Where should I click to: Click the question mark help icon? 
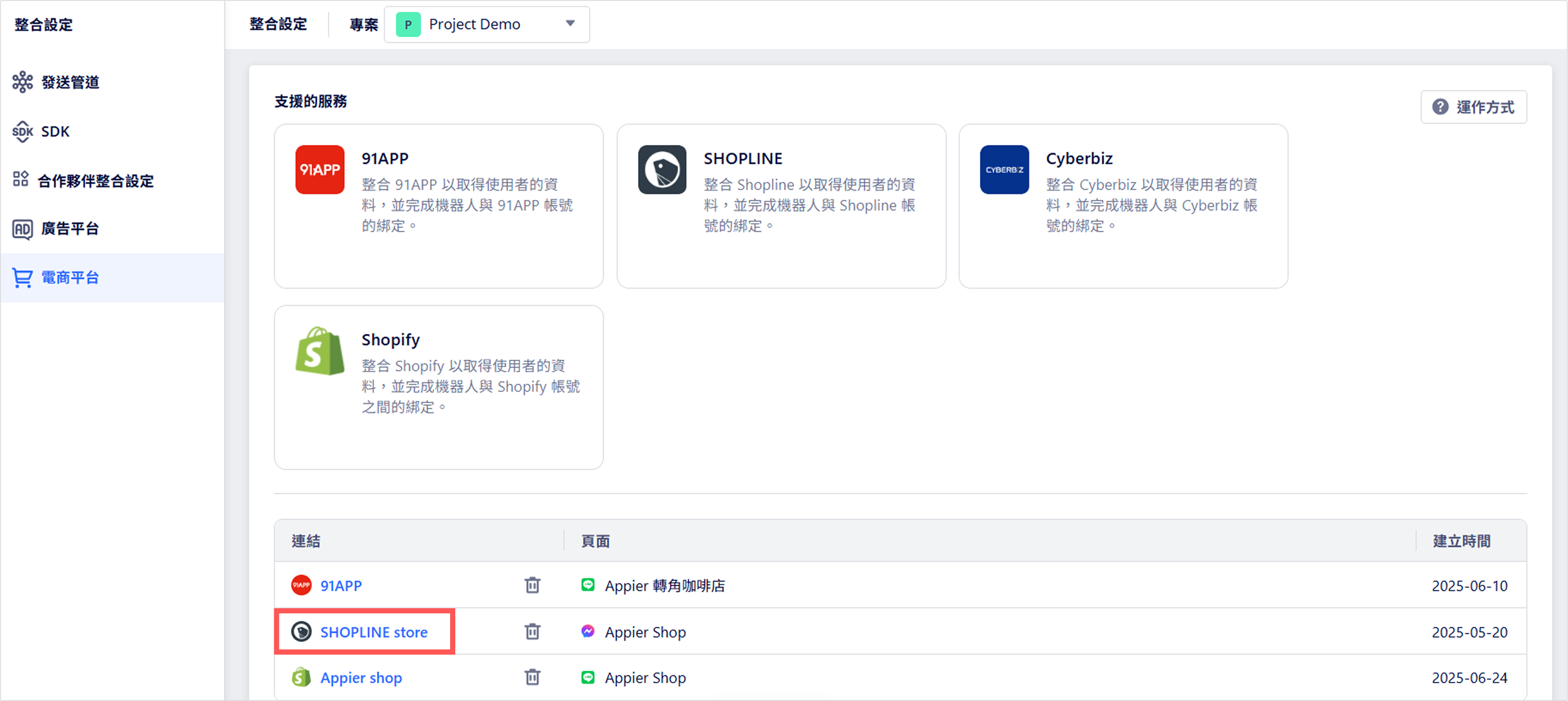coord(1440,107)
